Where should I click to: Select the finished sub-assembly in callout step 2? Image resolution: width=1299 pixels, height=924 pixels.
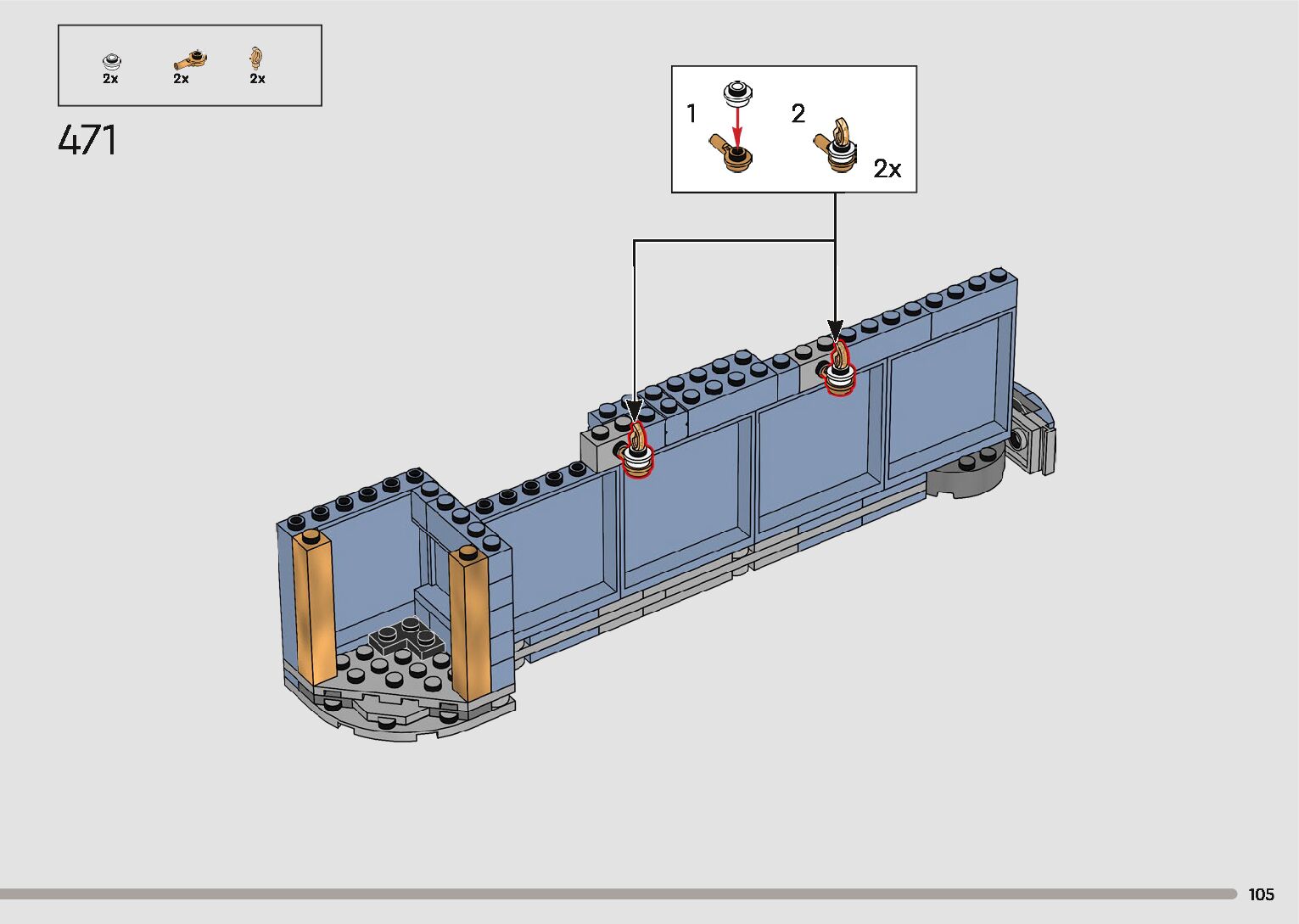[837, 148]
